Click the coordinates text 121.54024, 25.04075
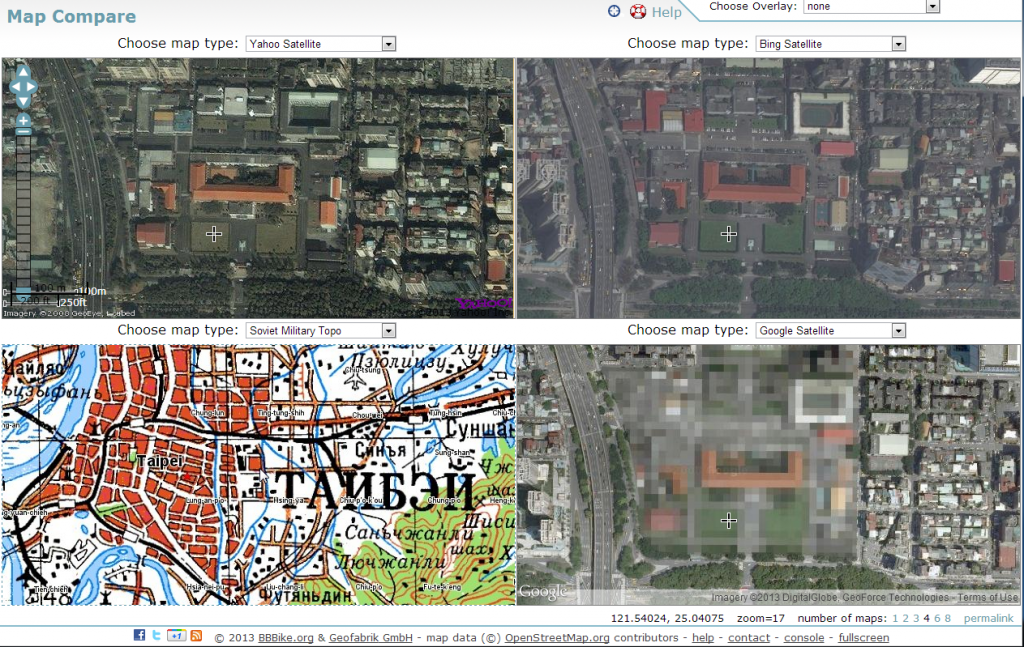Screen dimensions: 1024x647 (x=667, y=618)
